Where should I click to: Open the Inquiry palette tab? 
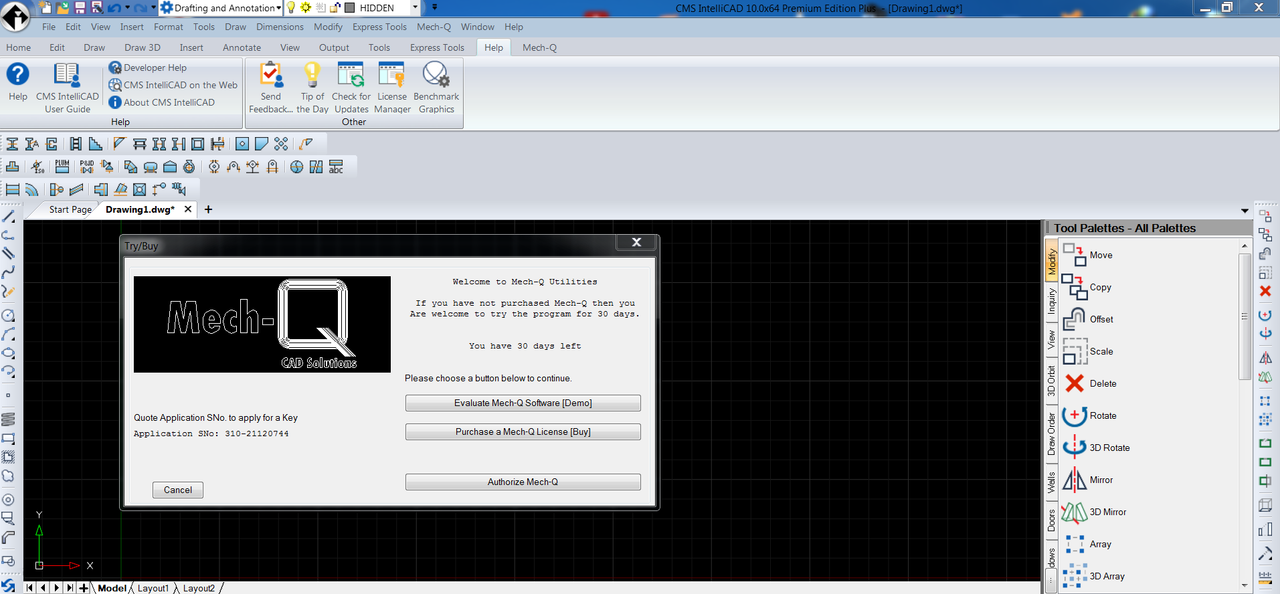pos(1051,303)
